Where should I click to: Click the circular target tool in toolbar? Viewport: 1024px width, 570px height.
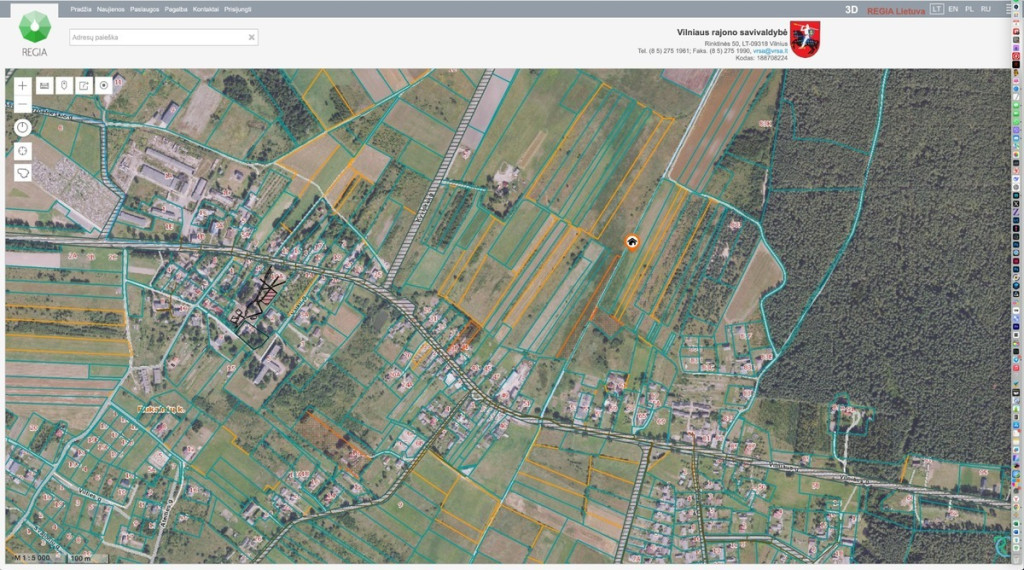104,86
